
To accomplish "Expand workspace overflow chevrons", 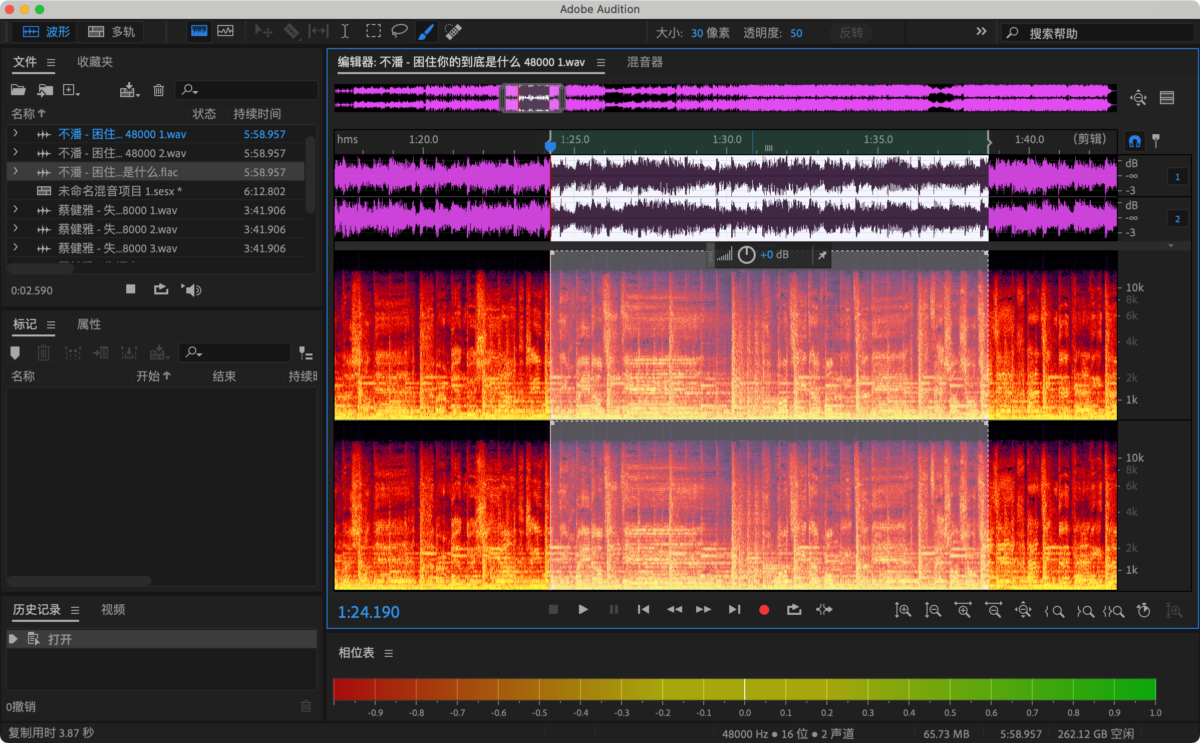I will coord(981,32).
